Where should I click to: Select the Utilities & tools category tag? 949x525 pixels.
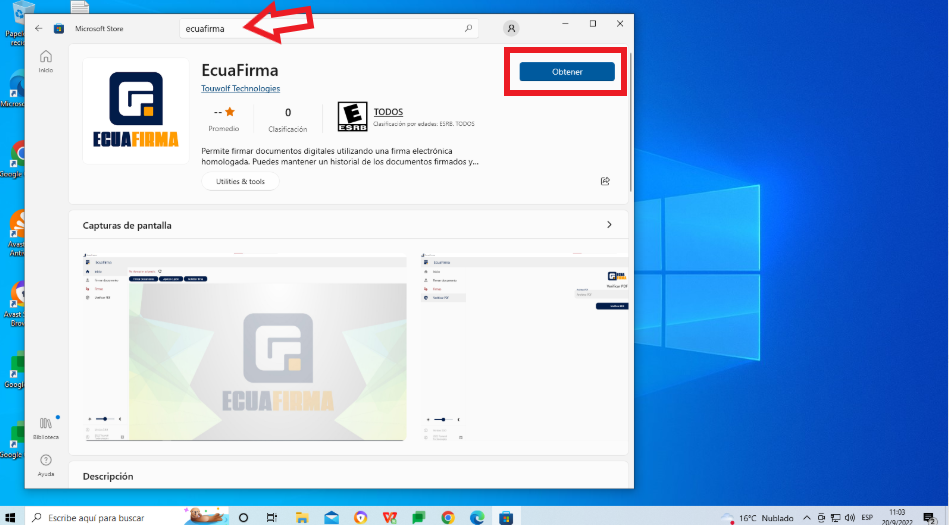click(240, 181)
